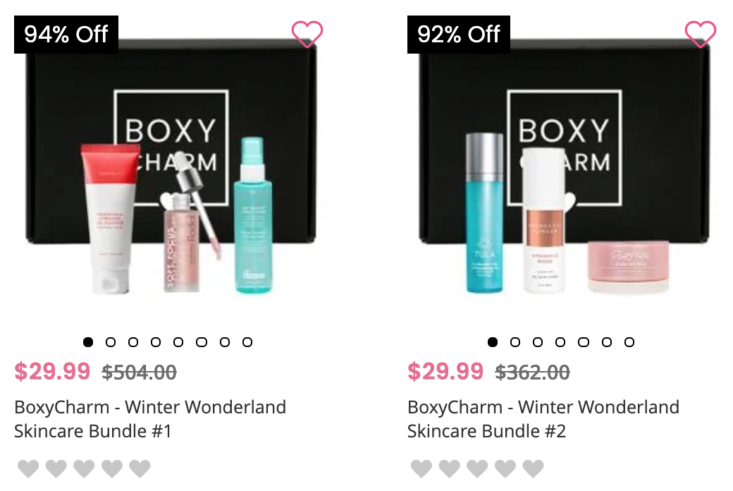Screen dimensions: 733x491
Task: Open Bundle #1 product image
Action: [x=171, y=166]
